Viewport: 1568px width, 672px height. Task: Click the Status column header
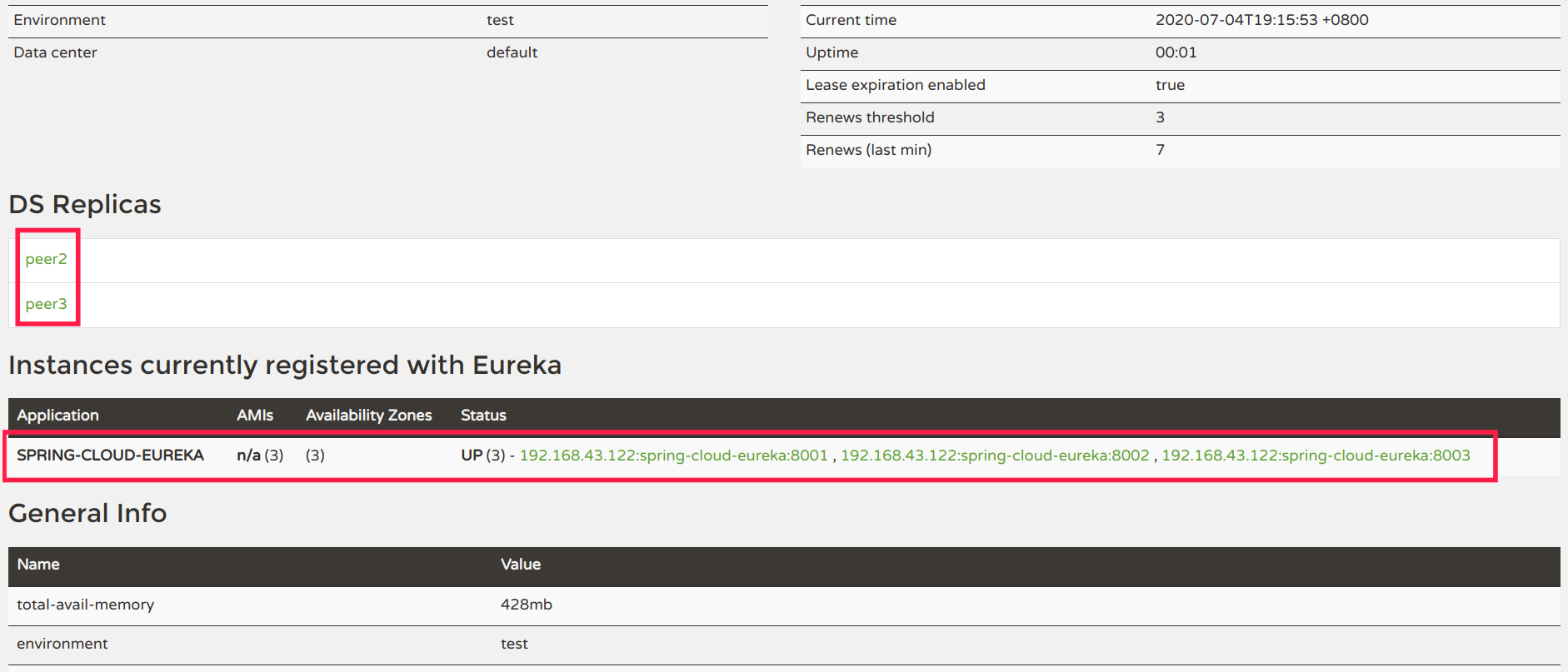pos(483,416)
